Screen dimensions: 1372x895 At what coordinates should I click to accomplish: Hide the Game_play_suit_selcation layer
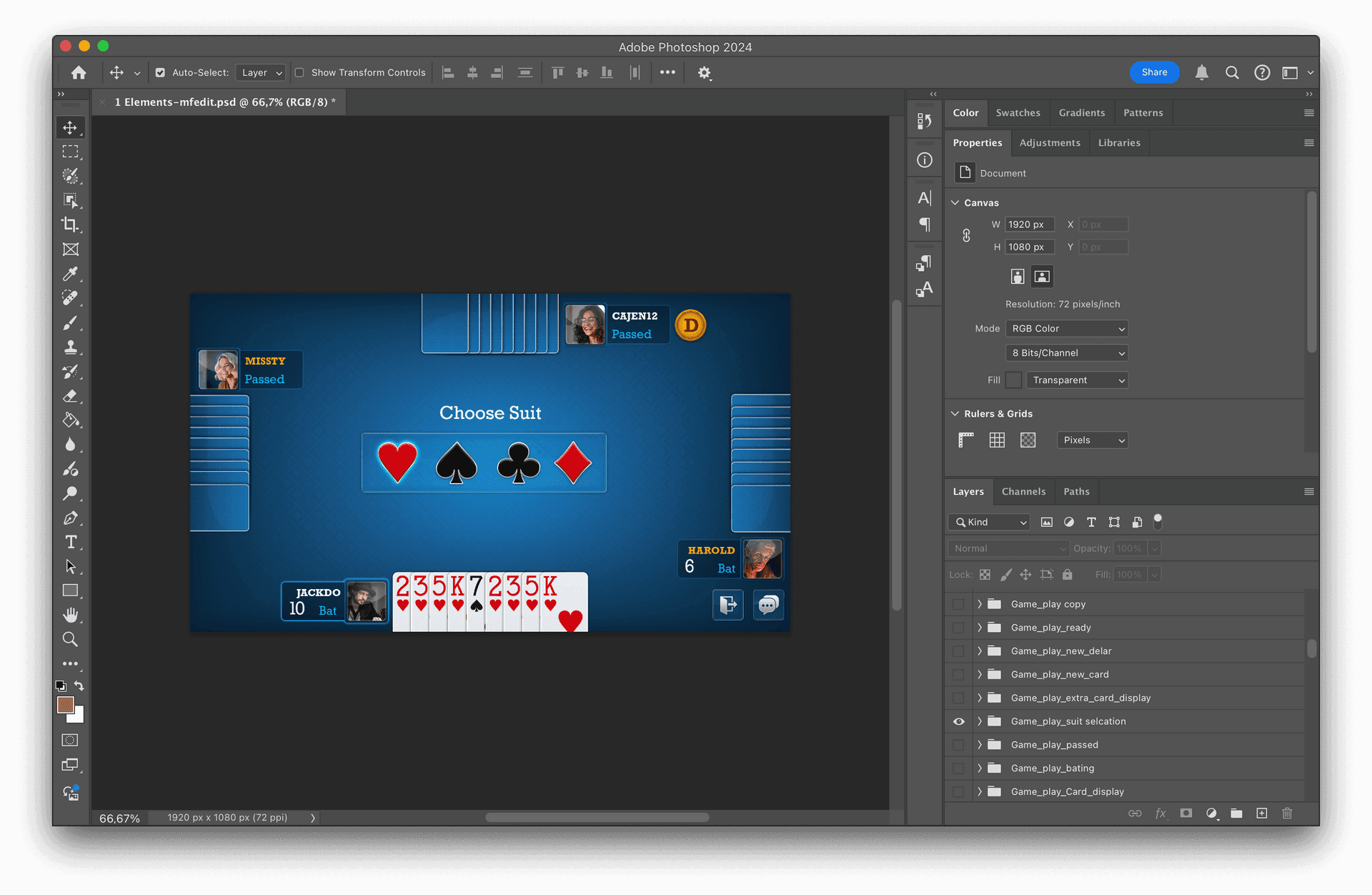958,721
